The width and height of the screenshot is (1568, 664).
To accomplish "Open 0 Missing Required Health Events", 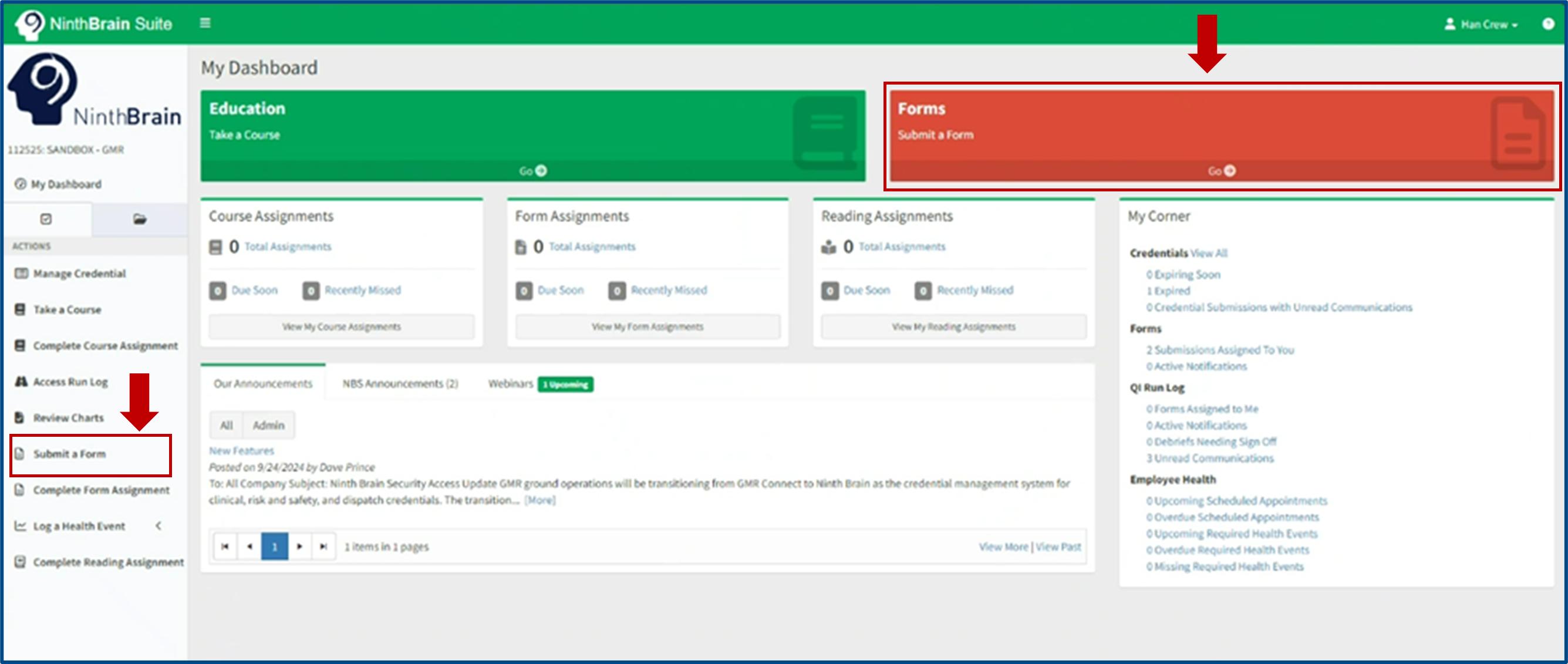I will (x=1225, y=567).
